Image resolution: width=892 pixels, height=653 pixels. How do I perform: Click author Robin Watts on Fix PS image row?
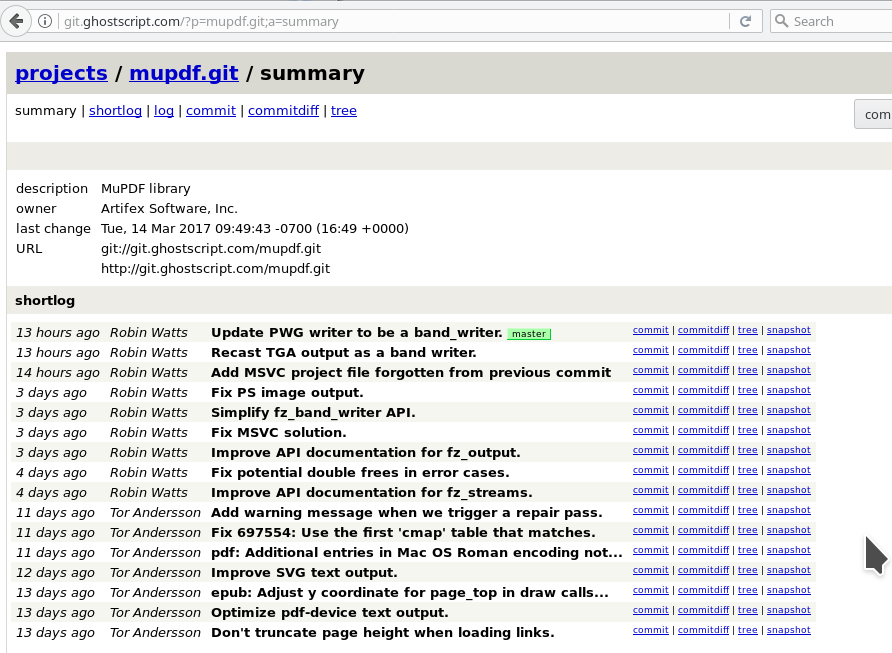point(148,392)
